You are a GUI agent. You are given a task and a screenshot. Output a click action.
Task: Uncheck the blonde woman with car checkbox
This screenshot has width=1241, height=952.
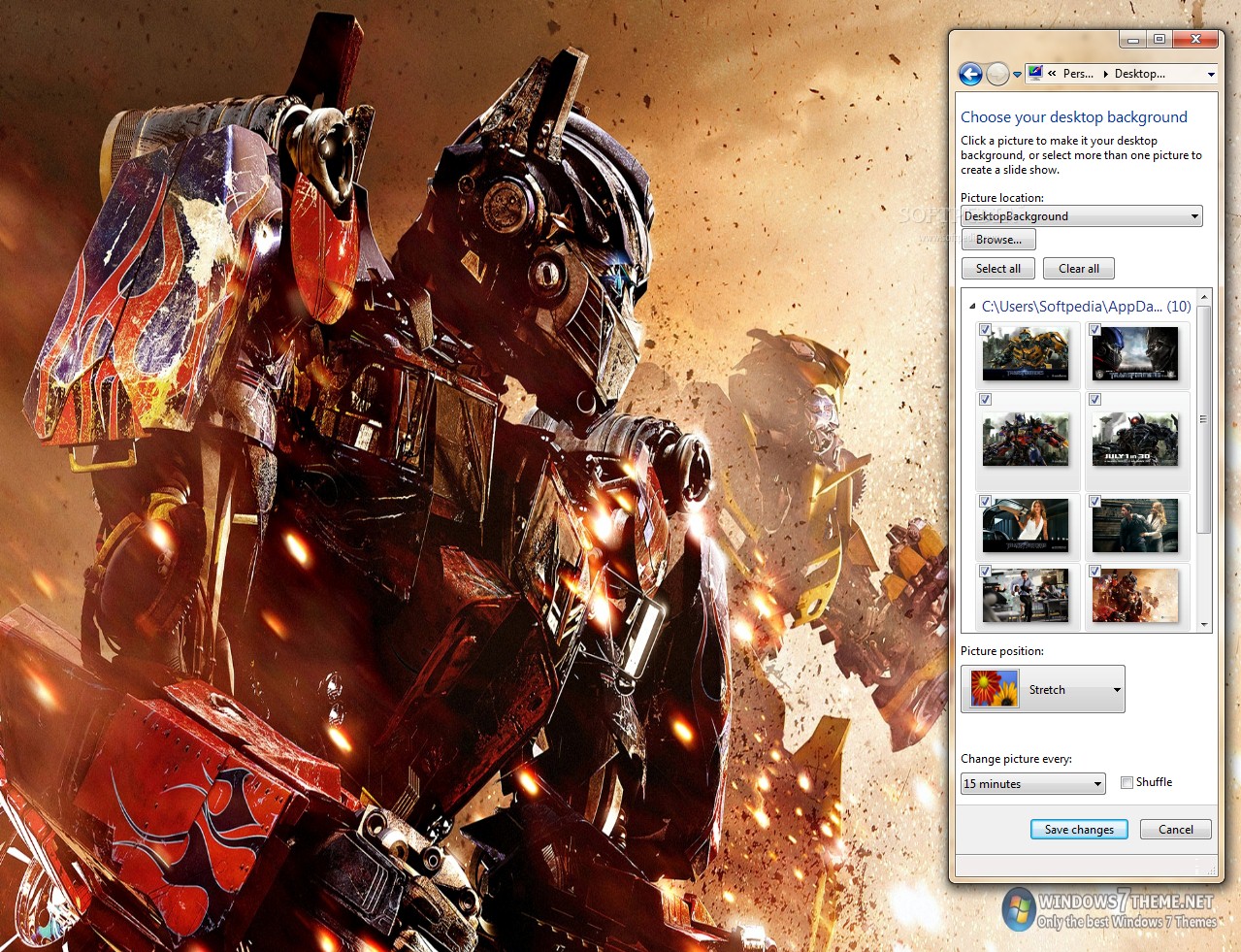pos(985,502)
